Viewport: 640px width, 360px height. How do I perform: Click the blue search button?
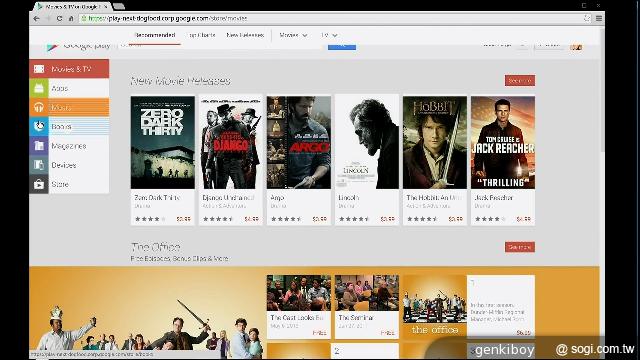coord(342,47)
